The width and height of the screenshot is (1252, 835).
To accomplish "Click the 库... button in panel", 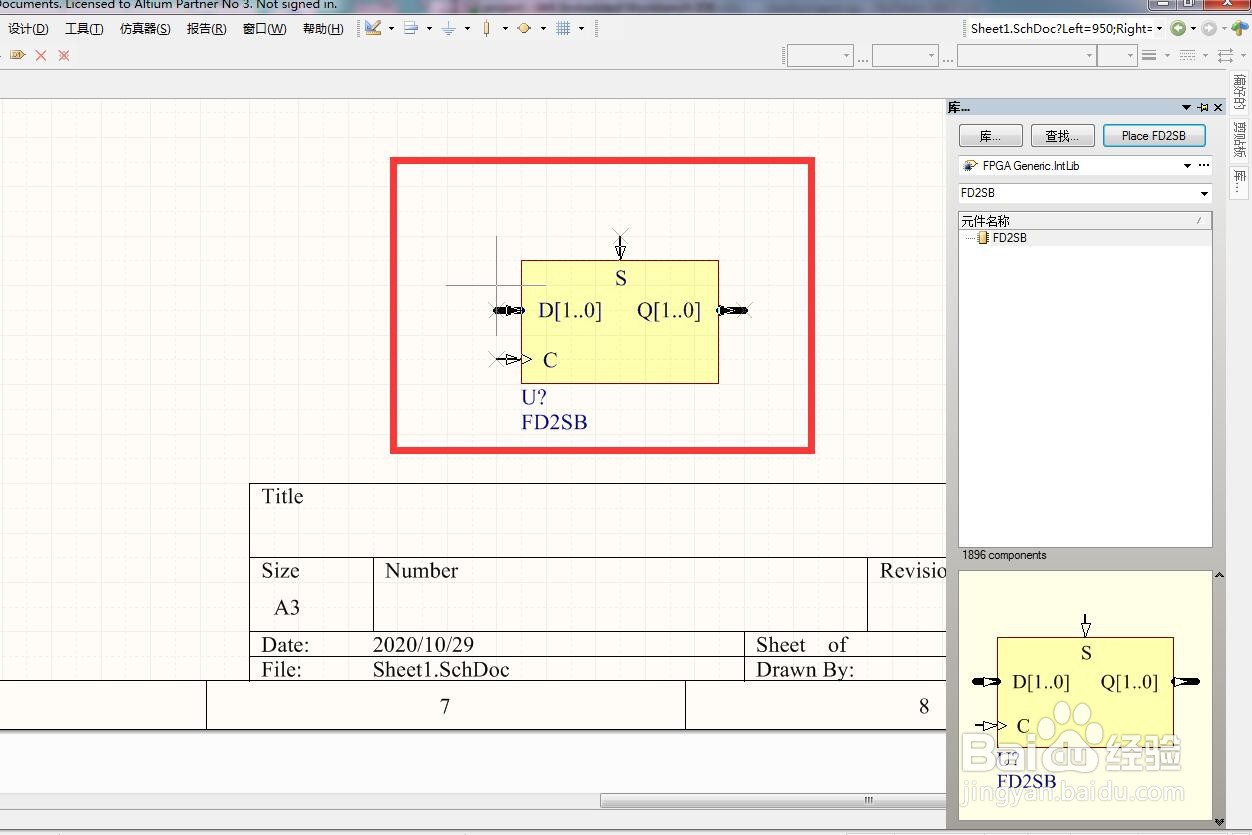I will [x=991, y=136].
